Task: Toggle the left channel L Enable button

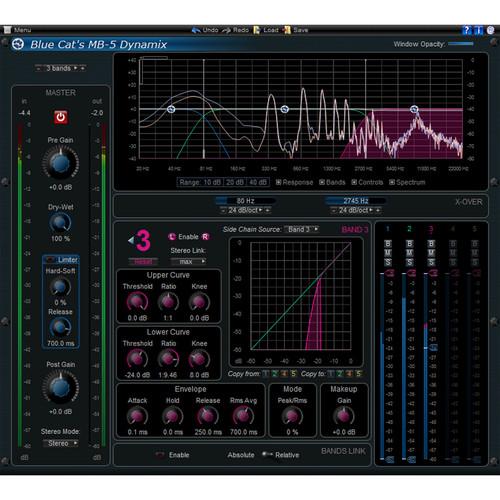Action: 172,237
